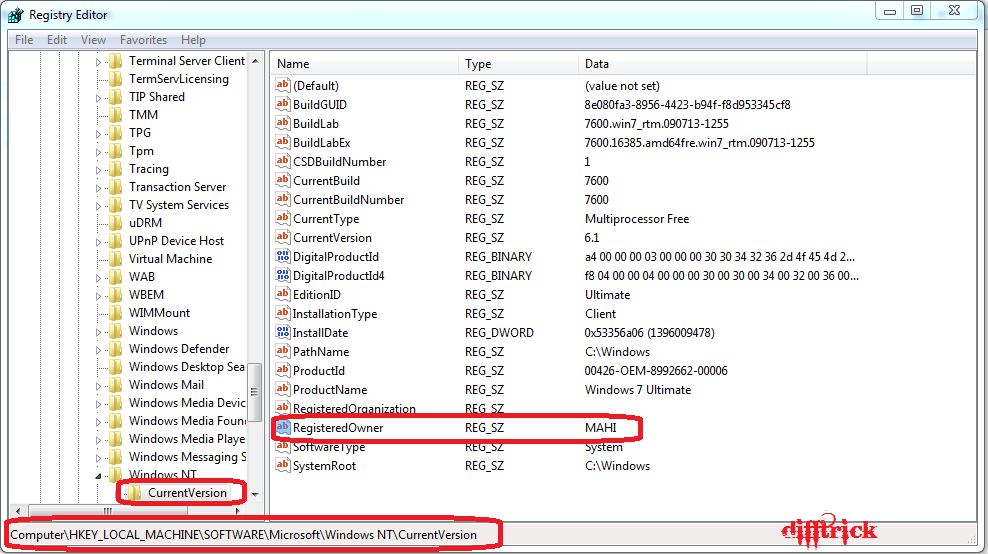The width and height of the screenshot is (988, 554).
Task: Select the CurrentVersion key in tree
Action: (x=187, y=493)
